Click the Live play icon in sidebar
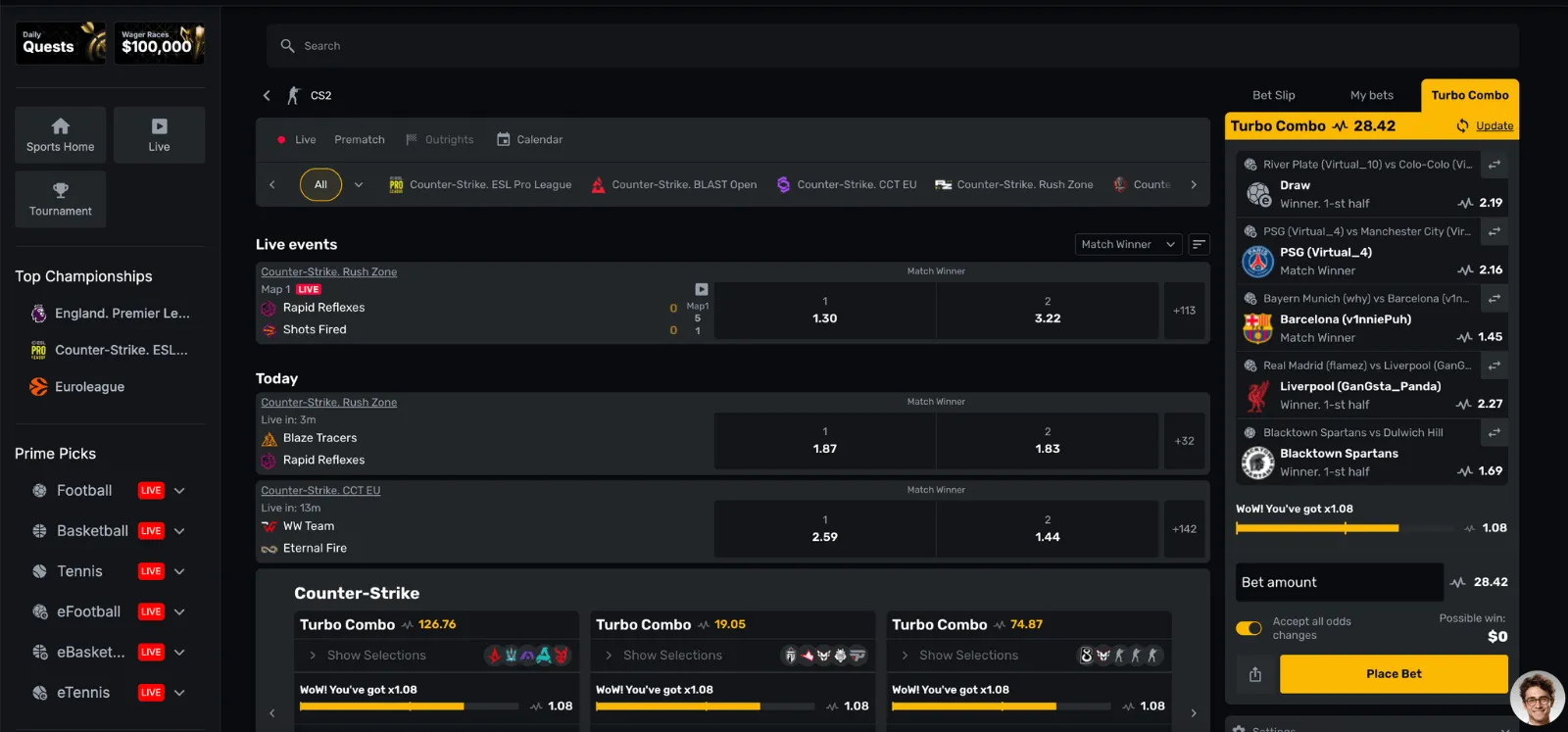 (159, 126)
